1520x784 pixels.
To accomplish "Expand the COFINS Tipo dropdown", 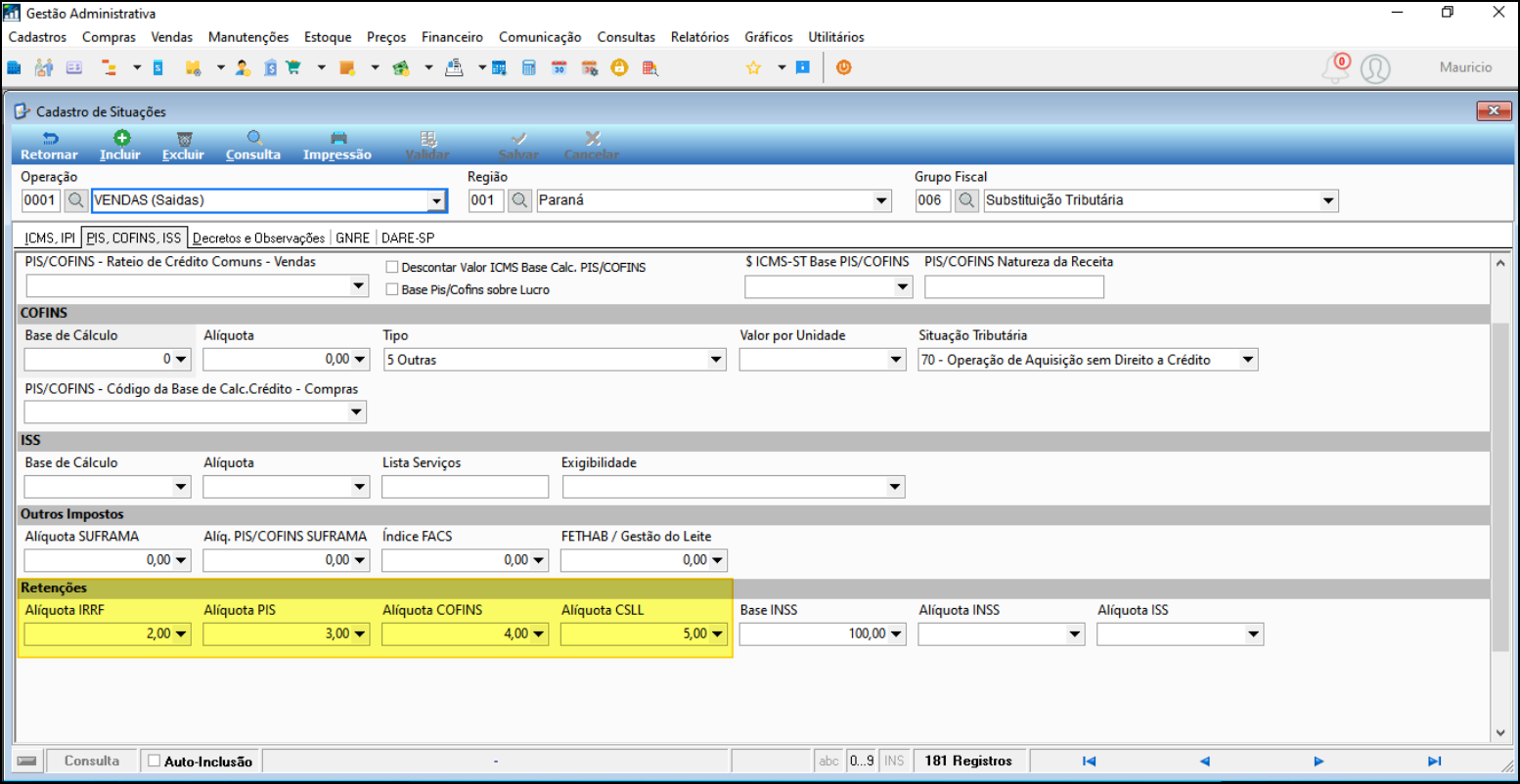I will coord(716,360).
